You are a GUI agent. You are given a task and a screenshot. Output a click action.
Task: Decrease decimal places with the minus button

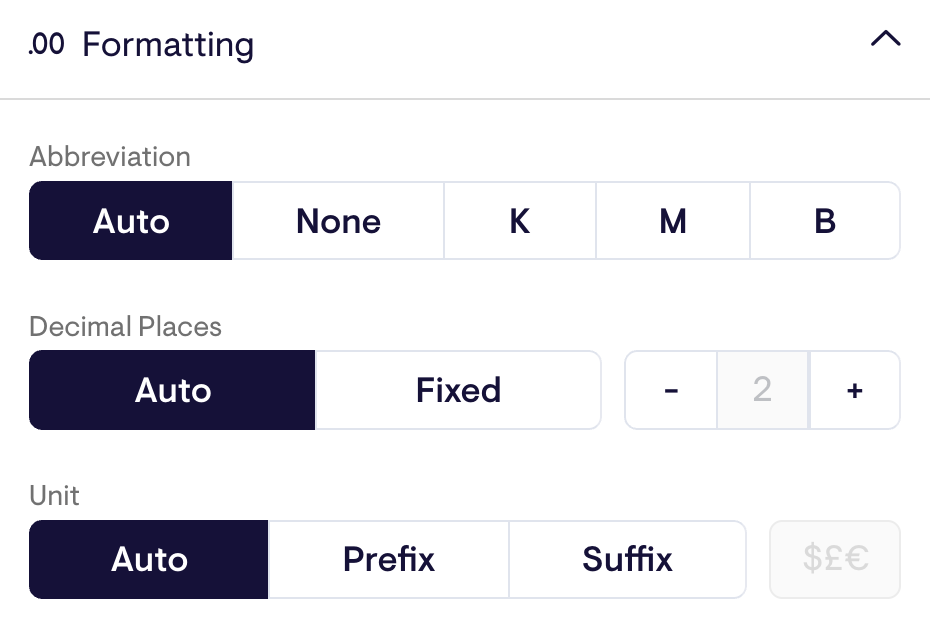tap(670, 390)
